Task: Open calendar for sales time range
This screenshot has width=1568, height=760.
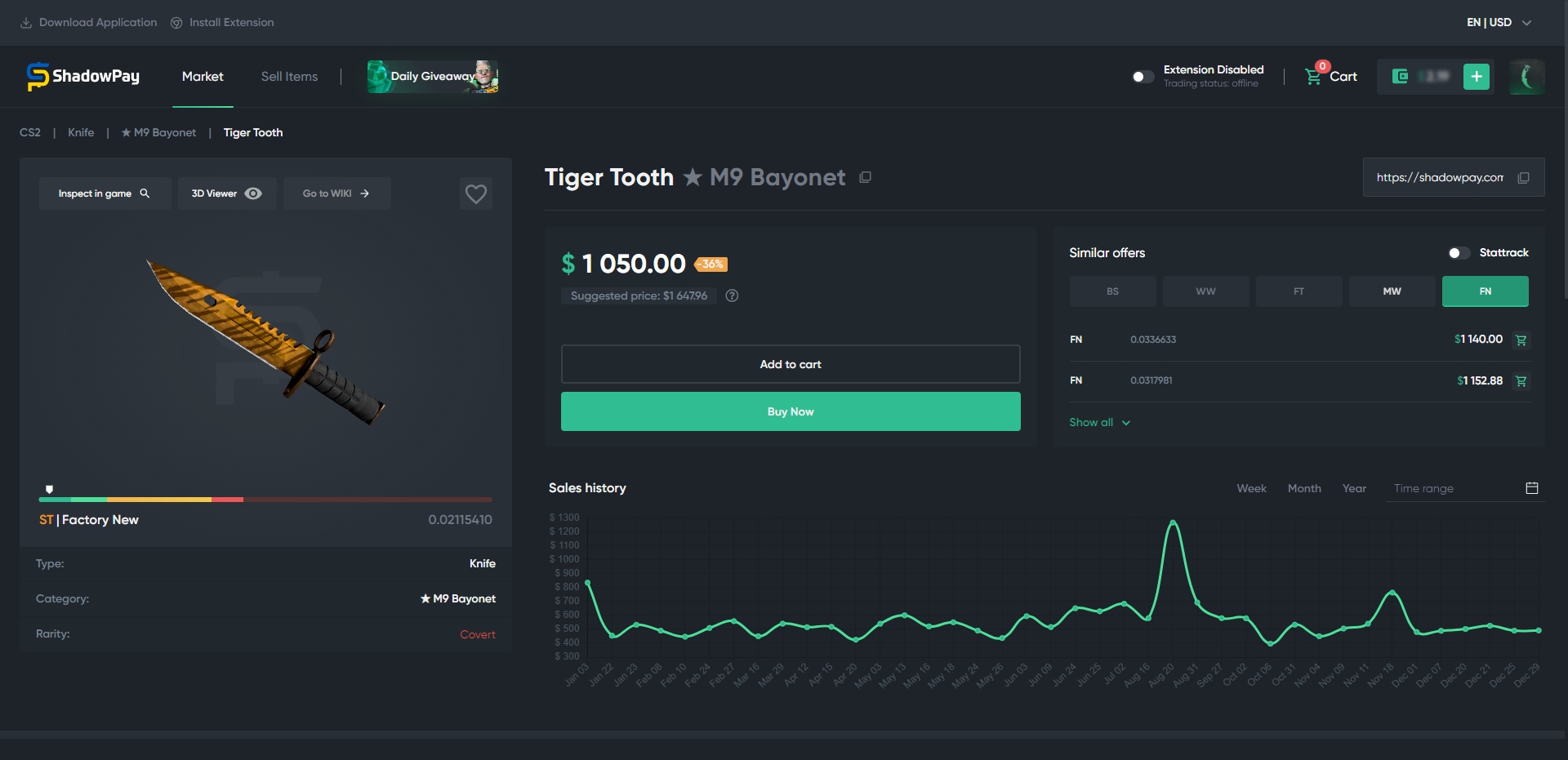Action: pyautogui.click(x=1532, y=488)
